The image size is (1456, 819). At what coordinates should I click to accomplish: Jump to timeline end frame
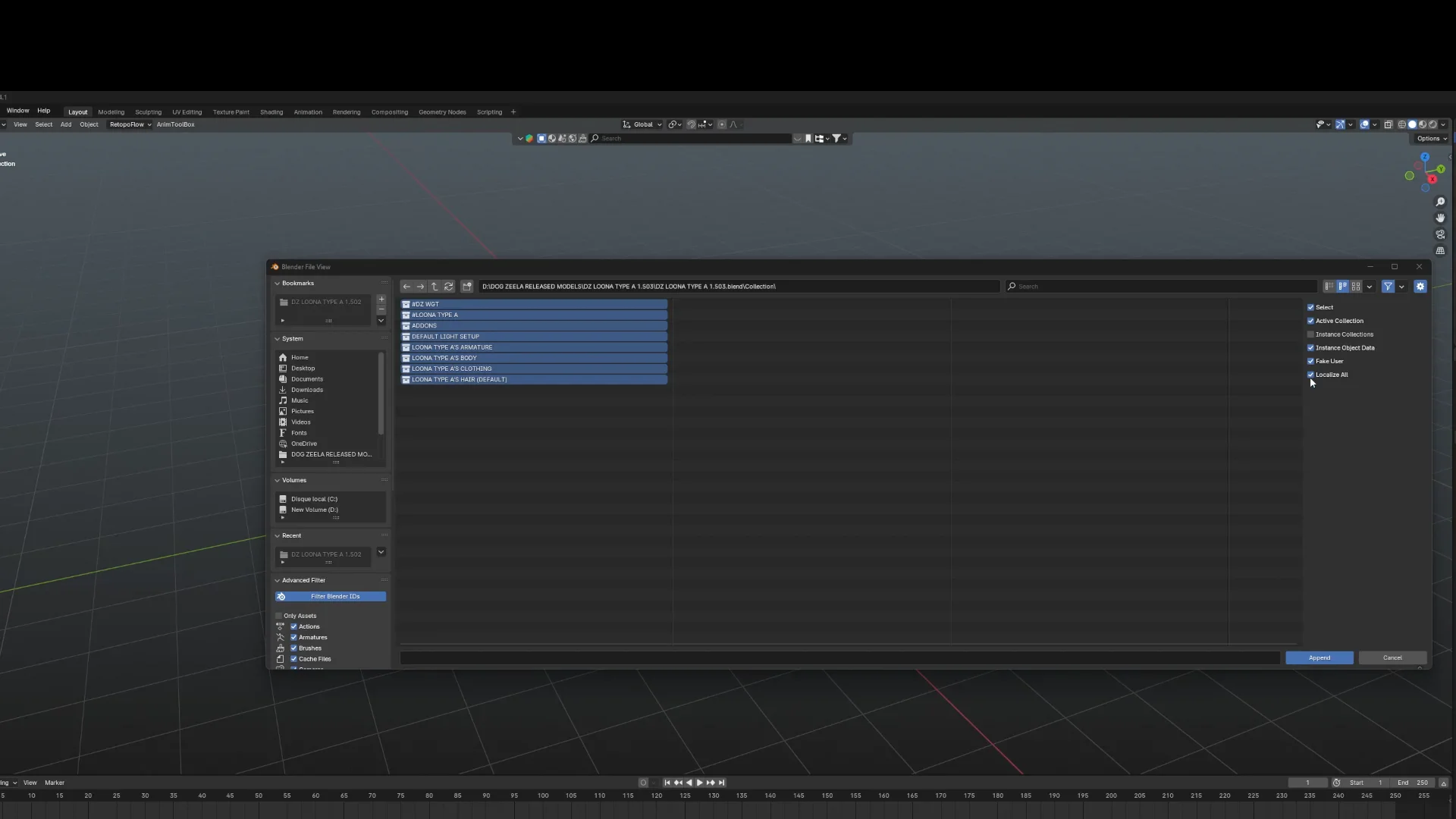722,783
